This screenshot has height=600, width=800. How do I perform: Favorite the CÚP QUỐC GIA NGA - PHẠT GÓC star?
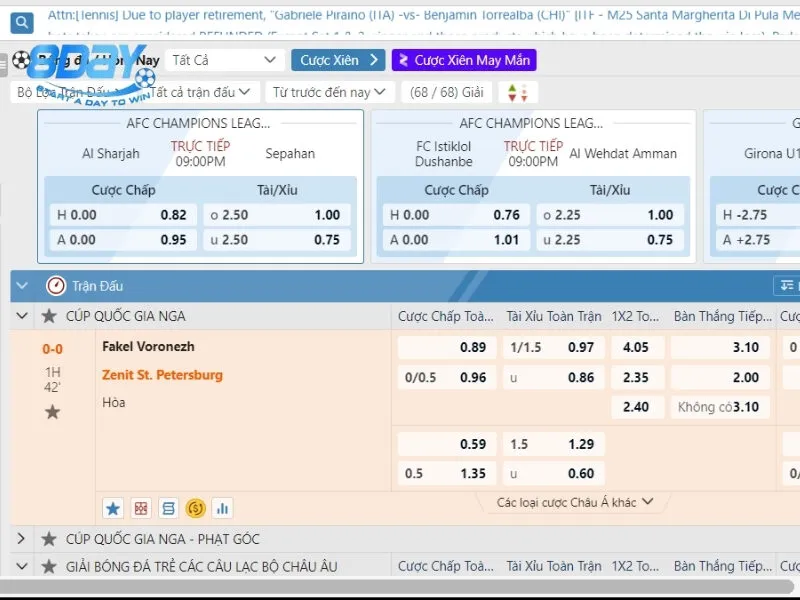click(49, 539)
